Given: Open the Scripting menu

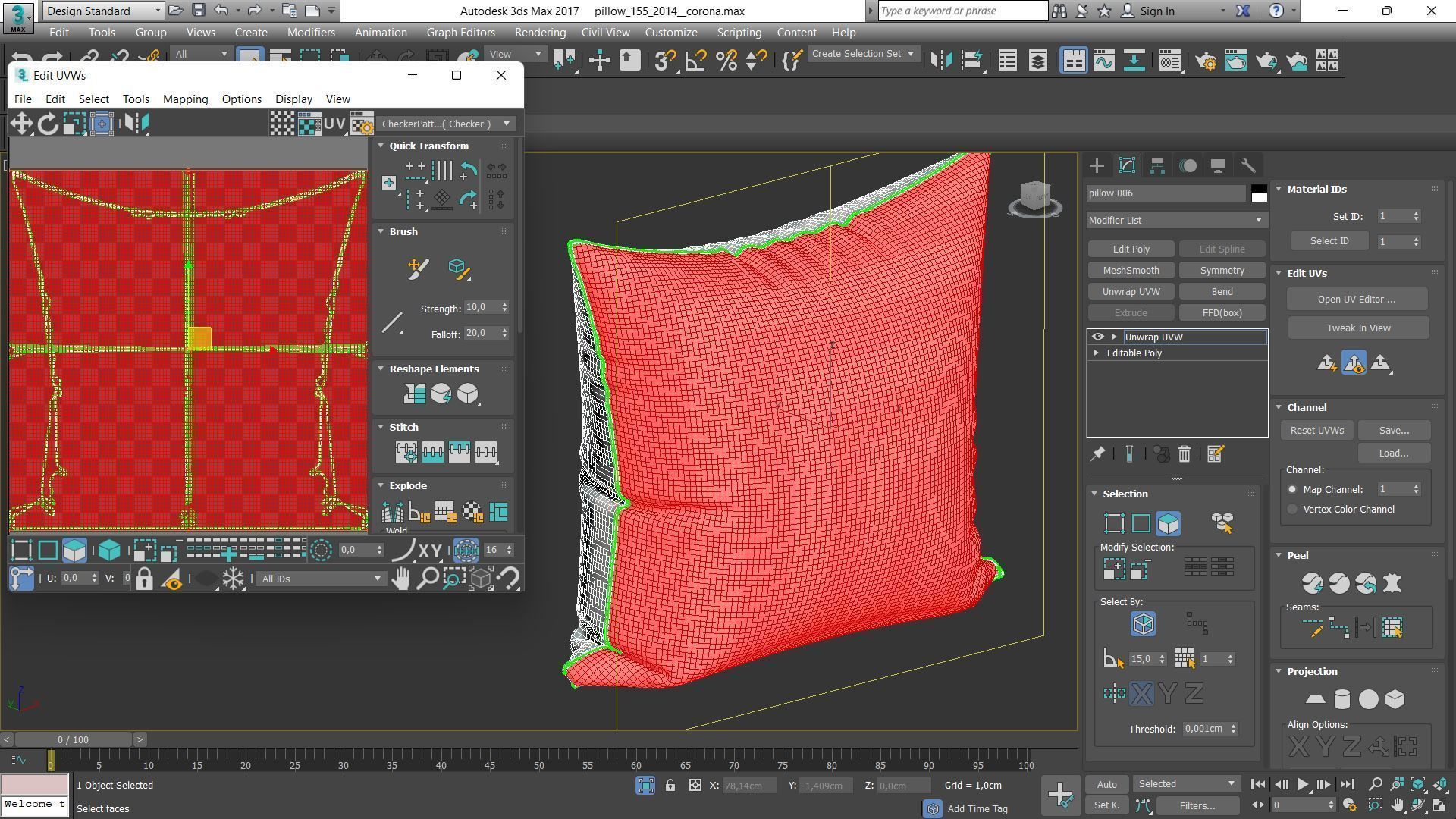Looking at the screenshot, I should (x=739, y=33).
